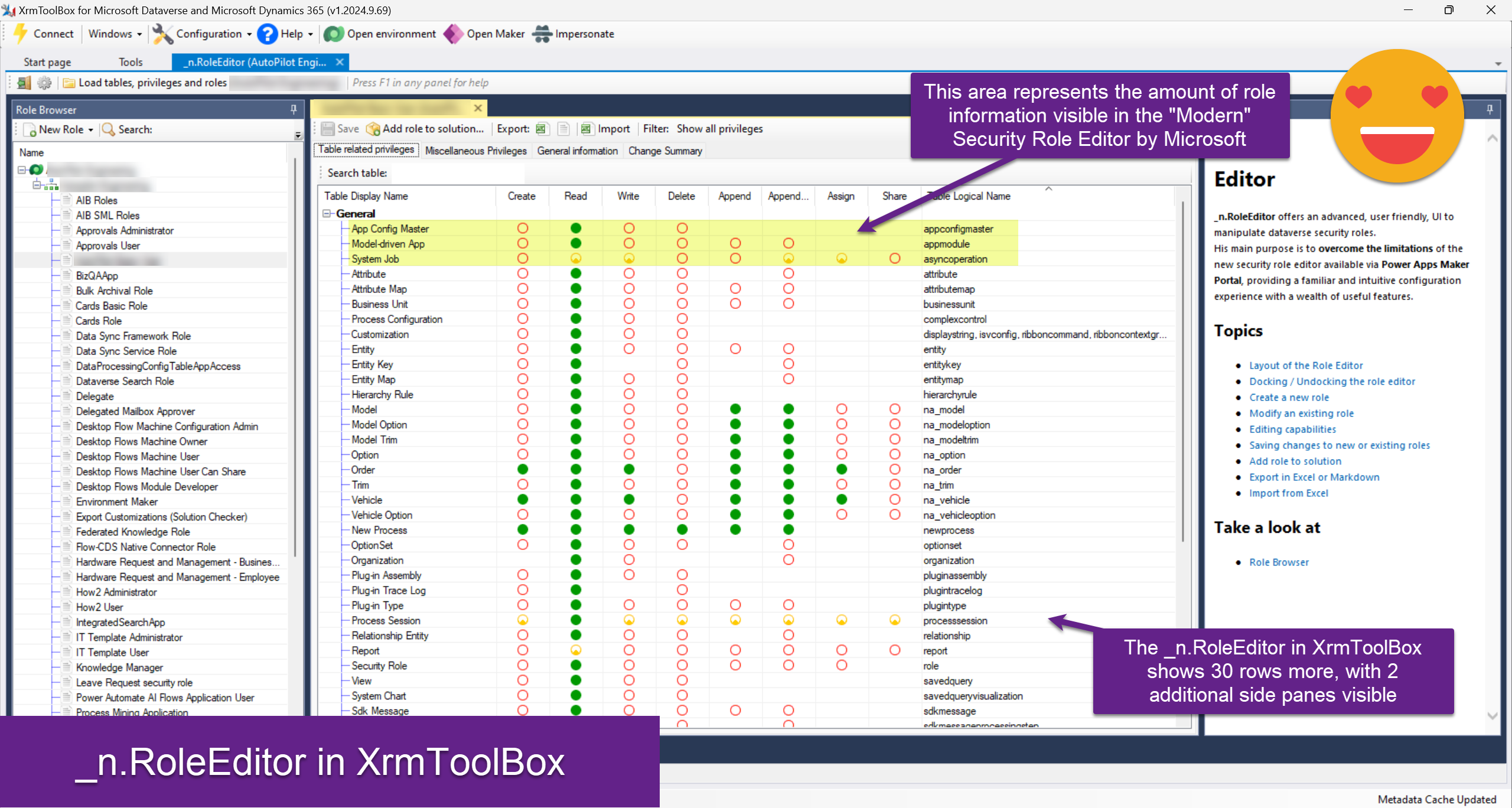Select the Approvals Administrator role

coord(125,230)
